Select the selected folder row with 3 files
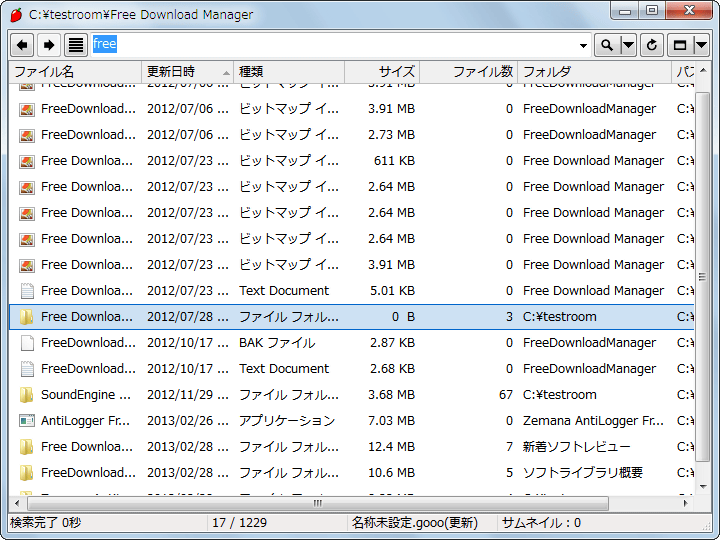 [351, 317]
